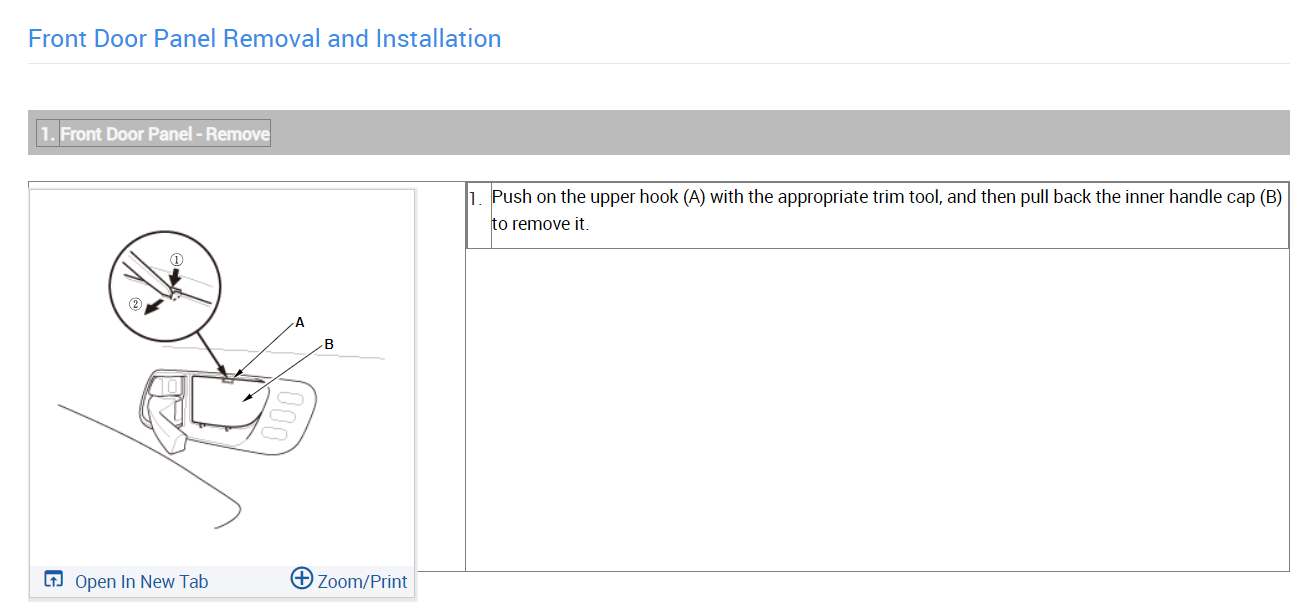Click the upper hook on the handle cap
Screen dimensions: 1293x608
(x=228, y=379)
